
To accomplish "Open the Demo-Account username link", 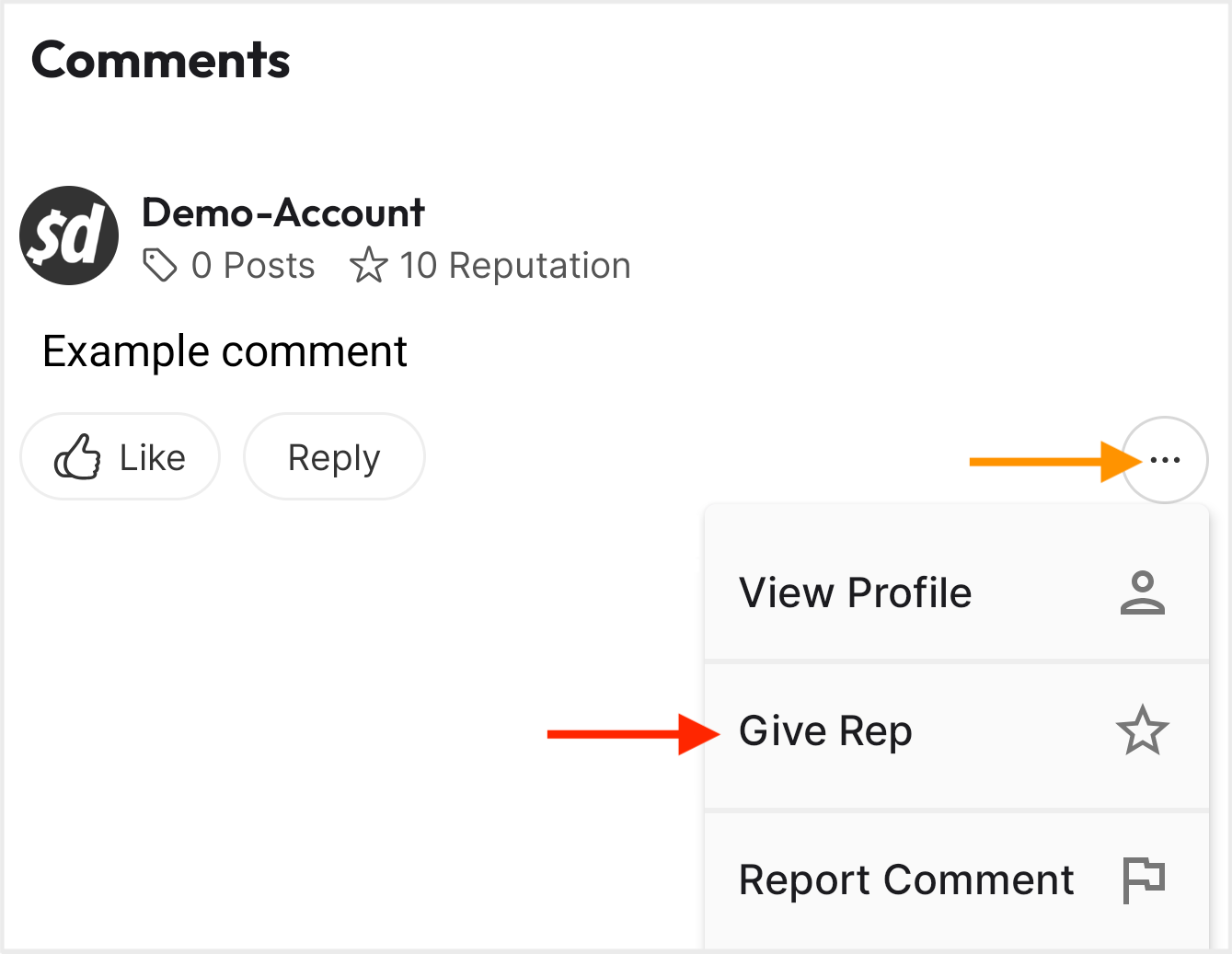I will (282, 213).
